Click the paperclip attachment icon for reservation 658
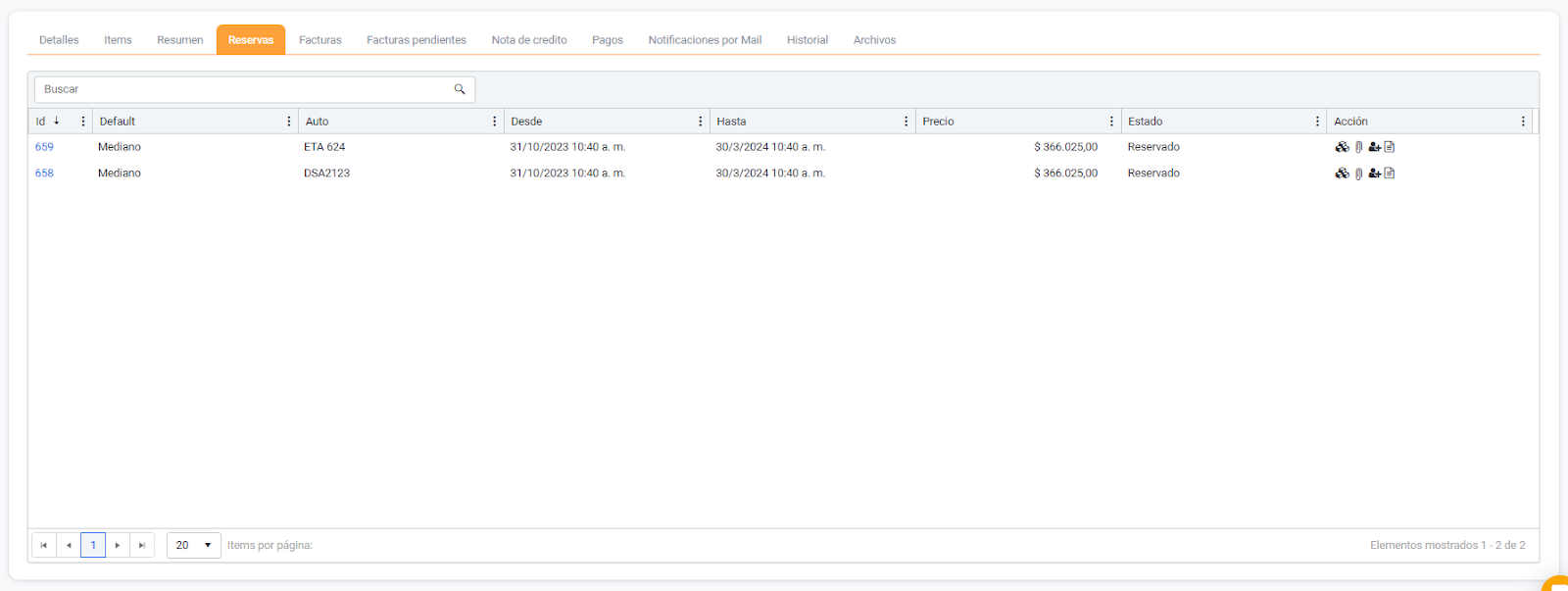This screenshot has height=591, width=1568. tap(1358, 173)
